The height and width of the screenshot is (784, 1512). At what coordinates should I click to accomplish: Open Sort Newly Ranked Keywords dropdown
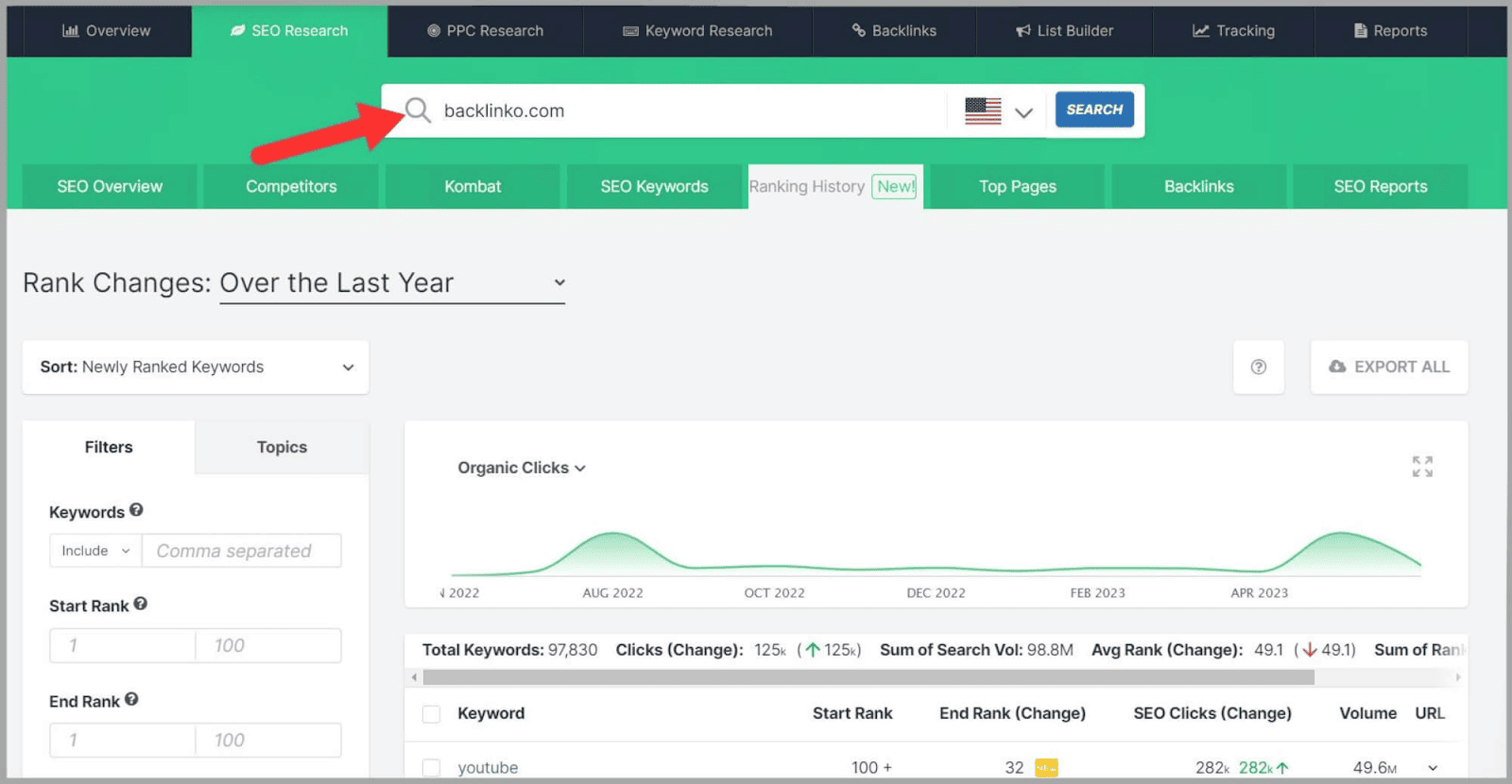click(x=196, y=366)
